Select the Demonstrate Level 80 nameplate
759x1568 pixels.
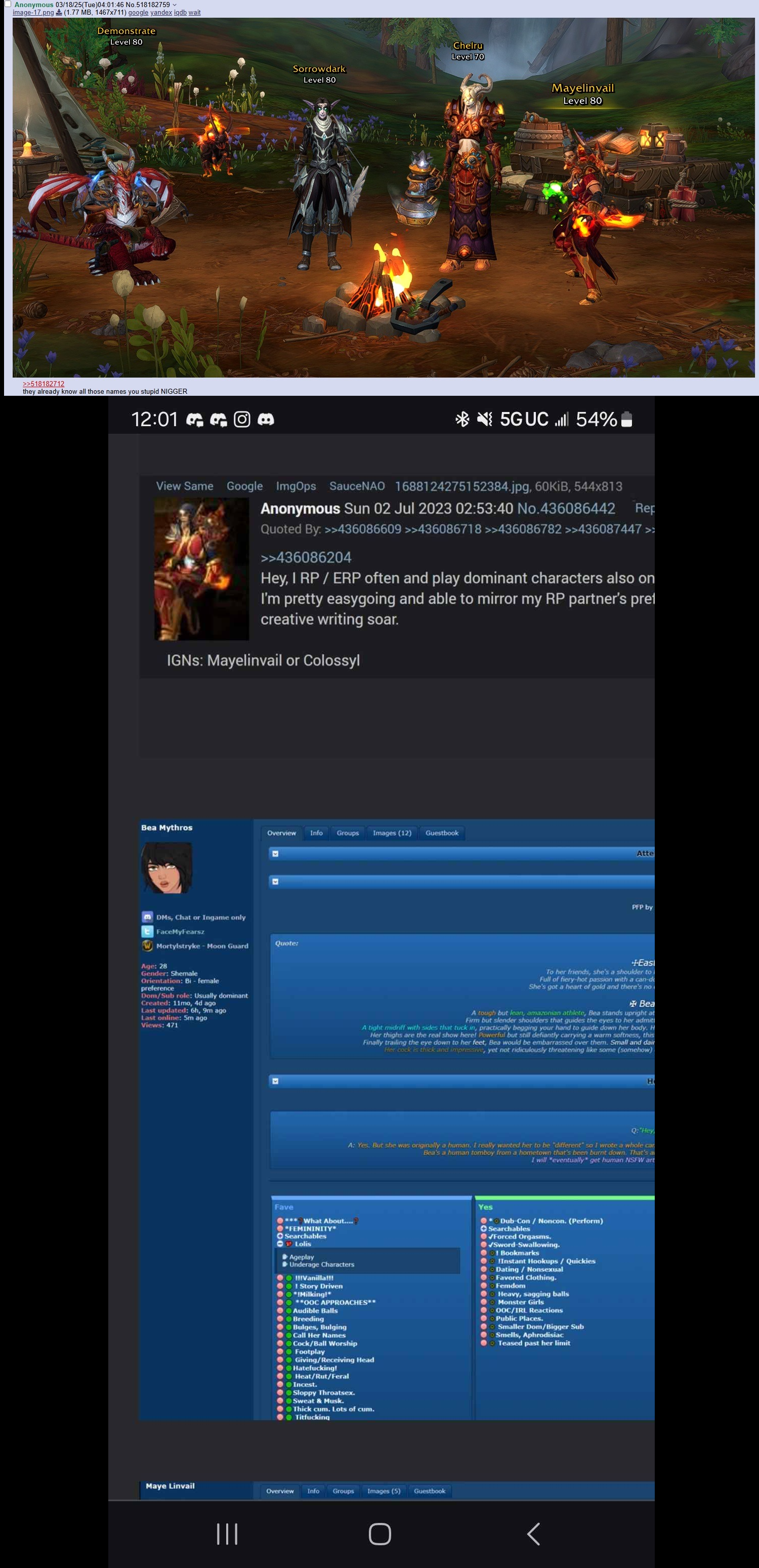pyautogui.click(x=126, y=36)
